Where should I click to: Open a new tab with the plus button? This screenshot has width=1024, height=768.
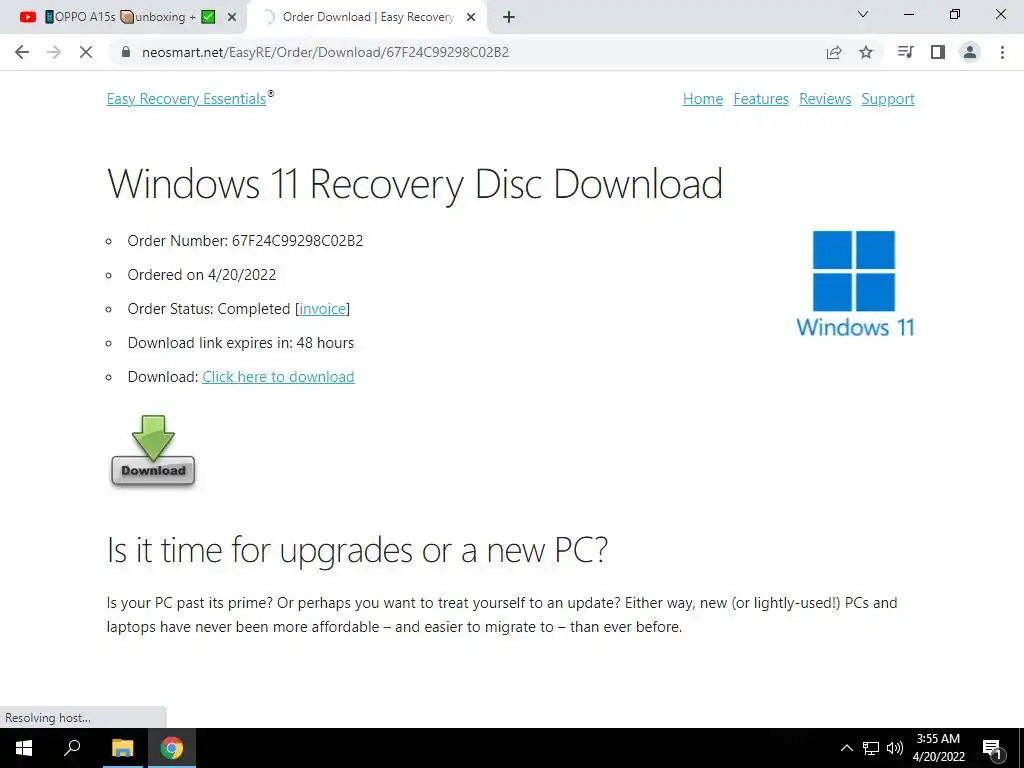(x=509, y=17)
